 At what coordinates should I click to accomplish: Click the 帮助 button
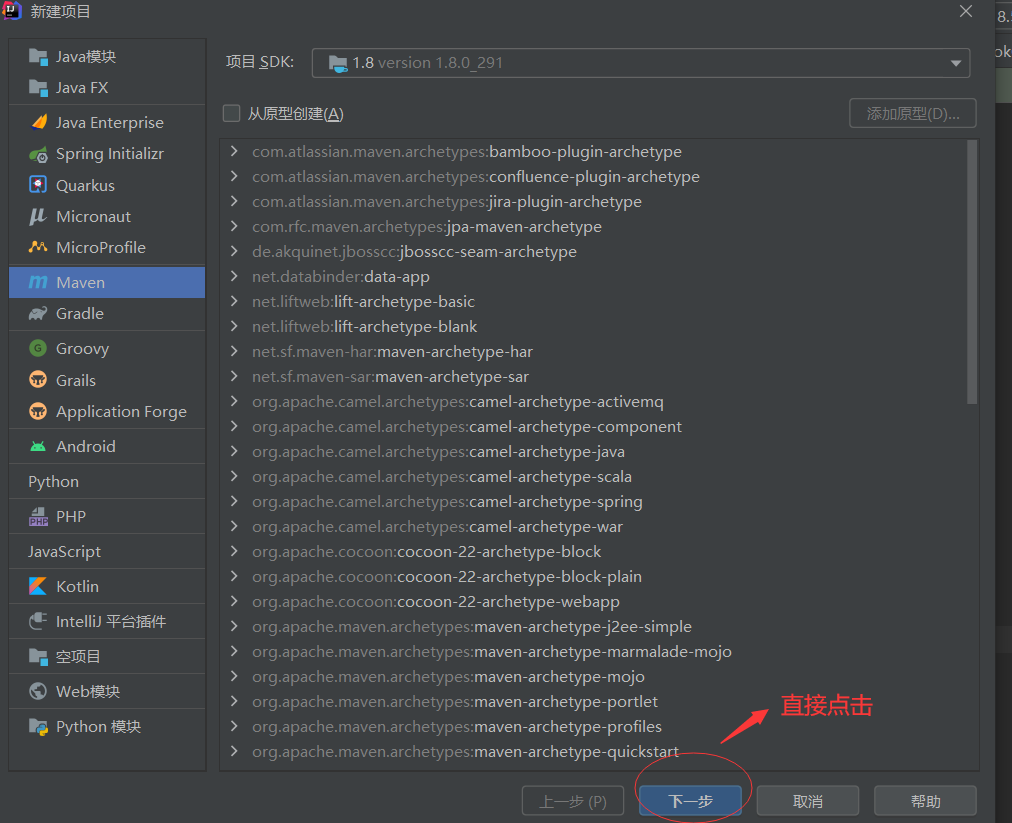[925, 801]
